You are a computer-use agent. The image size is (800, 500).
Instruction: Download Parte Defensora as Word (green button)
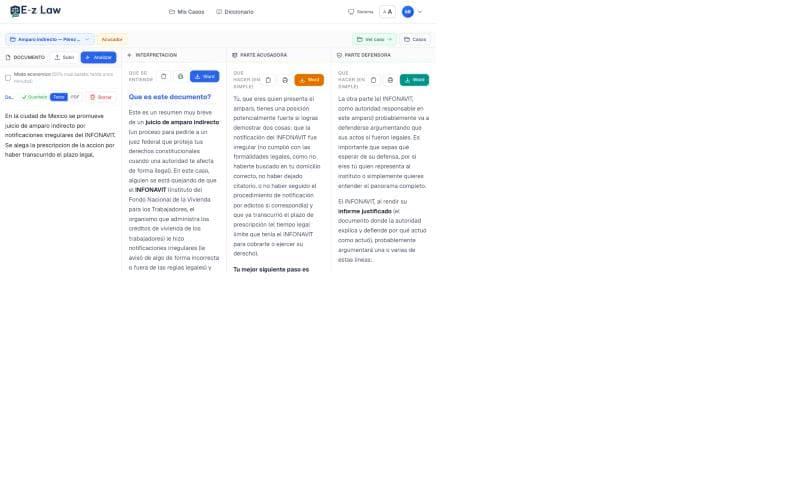pyautogui.click(x=414, y=80)
